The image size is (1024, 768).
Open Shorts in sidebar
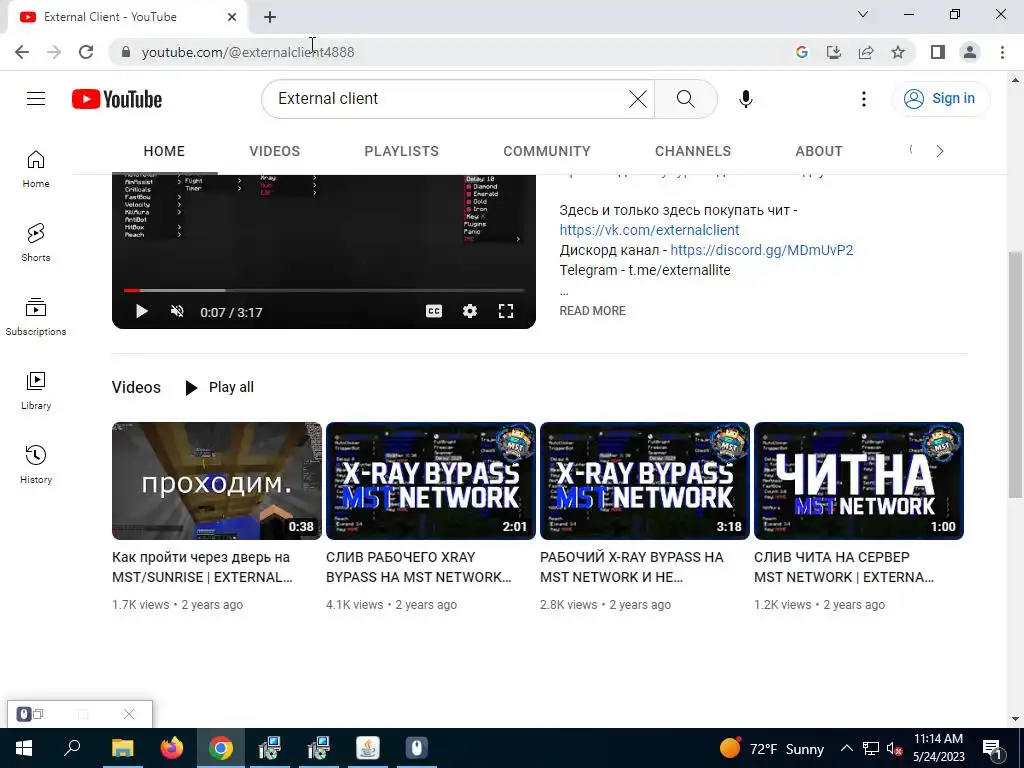36,243
